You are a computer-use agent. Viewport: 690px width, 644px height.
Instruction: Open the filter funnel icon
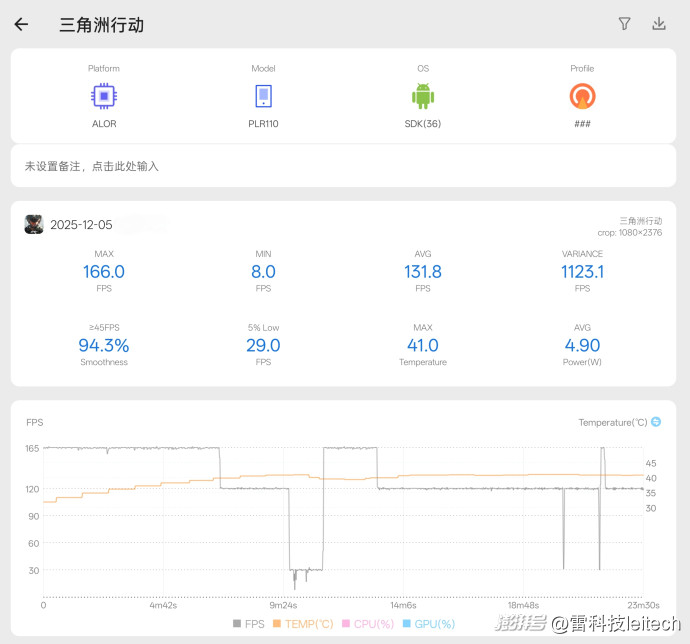coord(625,24)
